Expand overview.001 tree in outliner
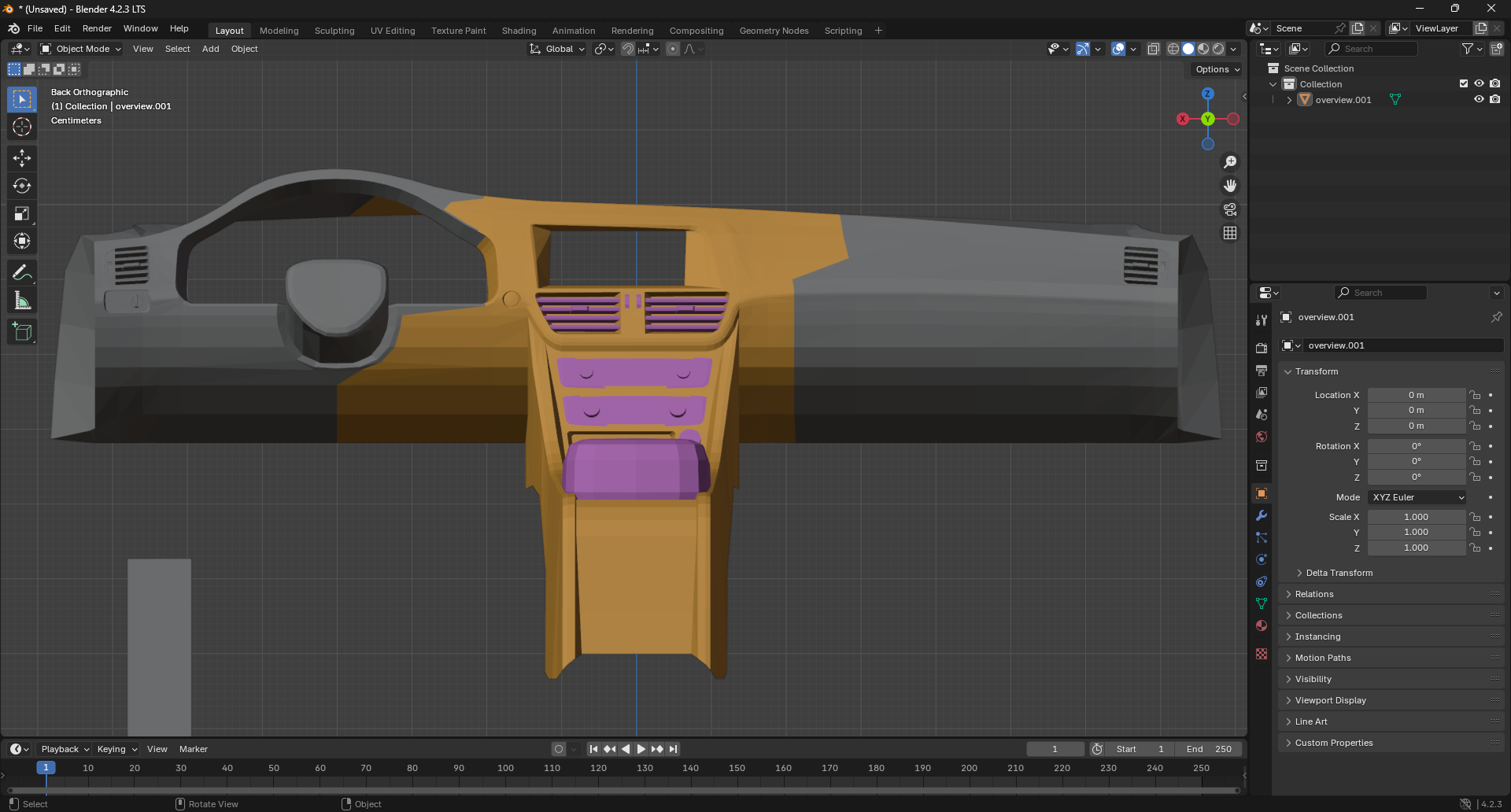 1289,100
